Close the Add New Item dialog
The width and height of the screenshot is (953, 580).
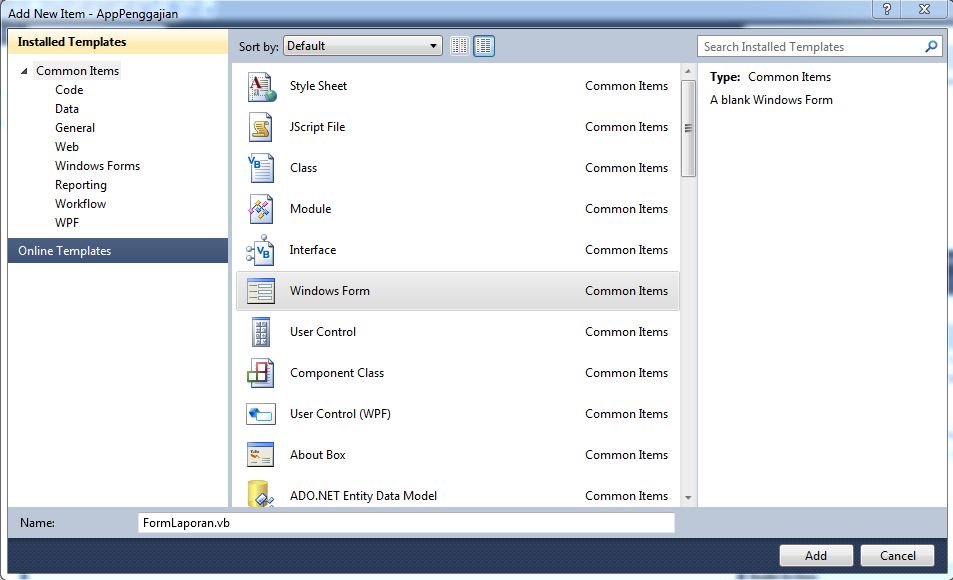(x=925, y=9)
